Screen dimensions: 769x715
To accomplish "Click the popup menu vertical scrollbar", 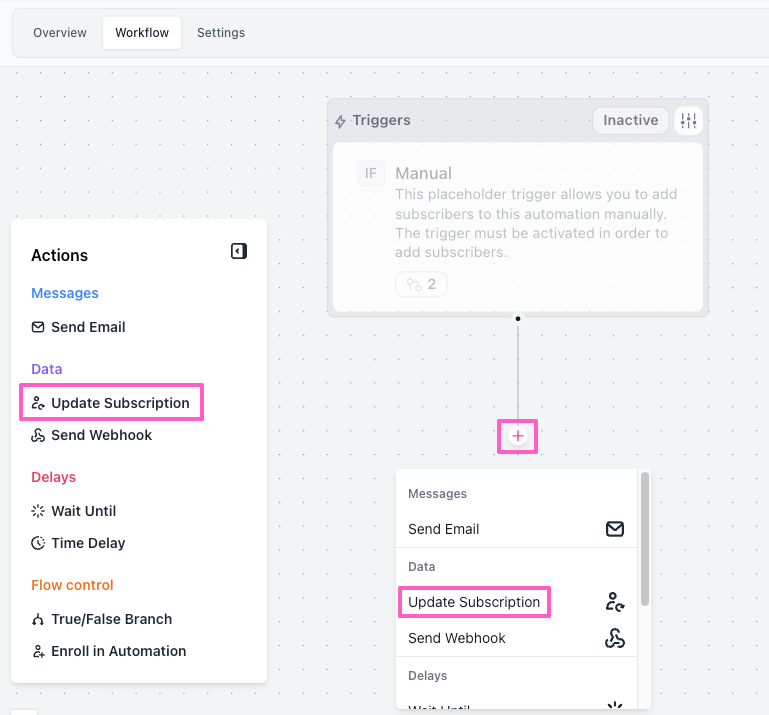I will [645, 540].
